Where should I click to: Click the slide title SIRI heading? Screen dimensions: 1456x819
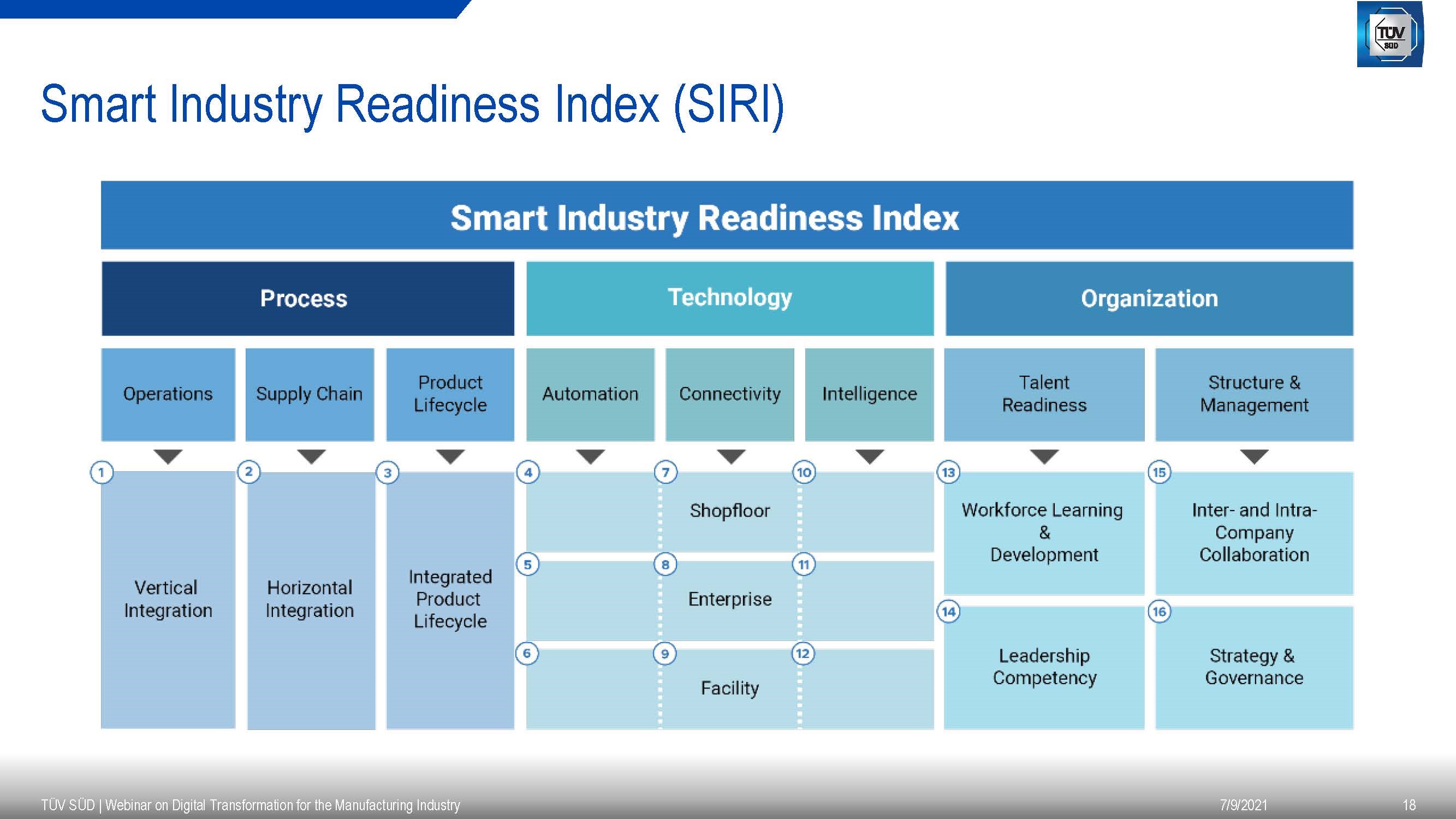[x=412, y=105]
